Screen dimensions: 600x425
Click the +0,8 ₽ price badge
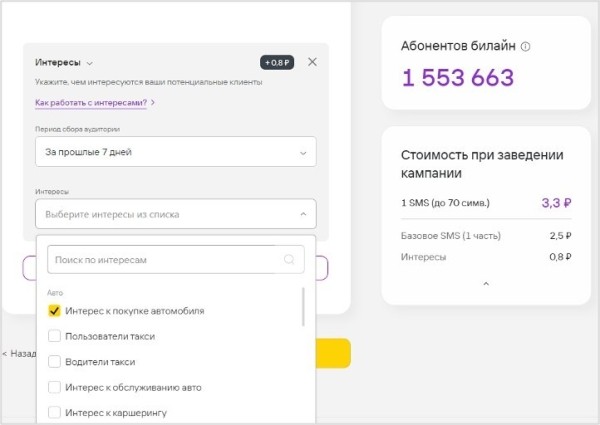[276, 62]
